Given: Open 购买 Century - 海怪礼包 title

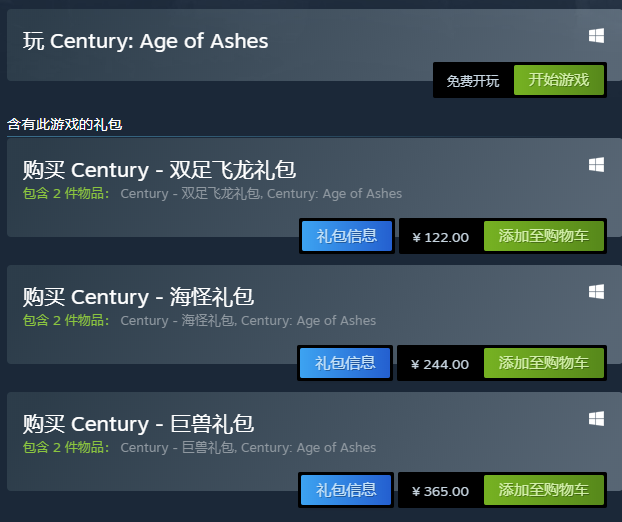Looking at the screenshot, I should (138, 297).
